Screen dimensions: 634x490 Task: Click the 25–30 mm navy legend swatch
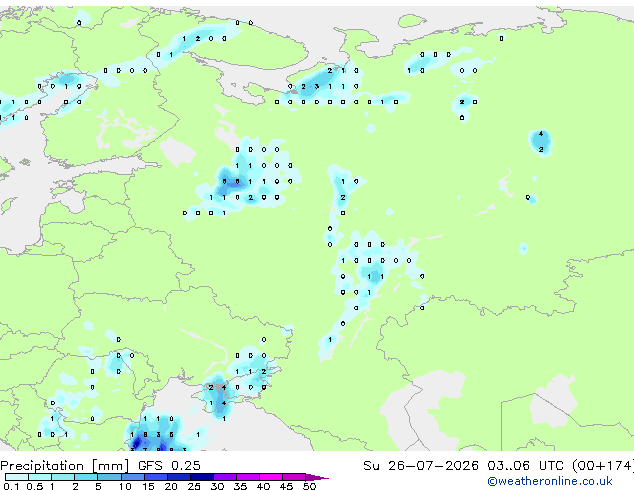(201, 477)
